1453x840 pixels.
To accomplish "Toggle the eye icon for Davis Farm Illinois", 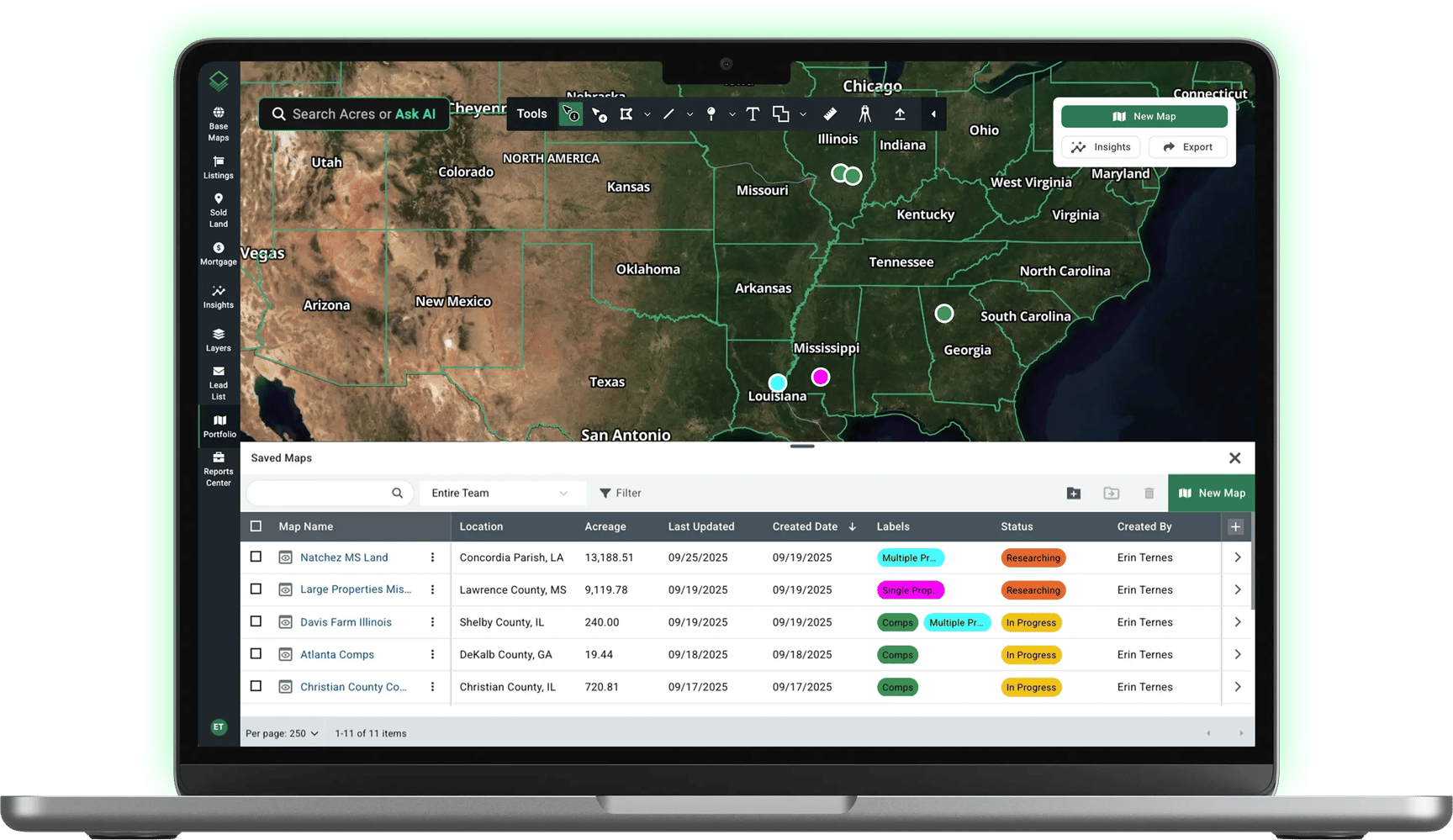I will pyautogui.click(x=286, y=622).
